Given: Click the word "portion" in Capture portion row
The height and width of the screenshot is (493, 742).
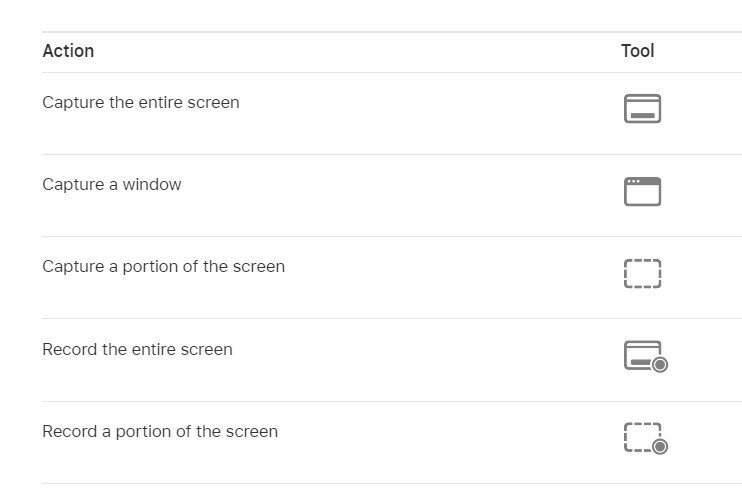Looking at the screenshot, I should (150, 267).
